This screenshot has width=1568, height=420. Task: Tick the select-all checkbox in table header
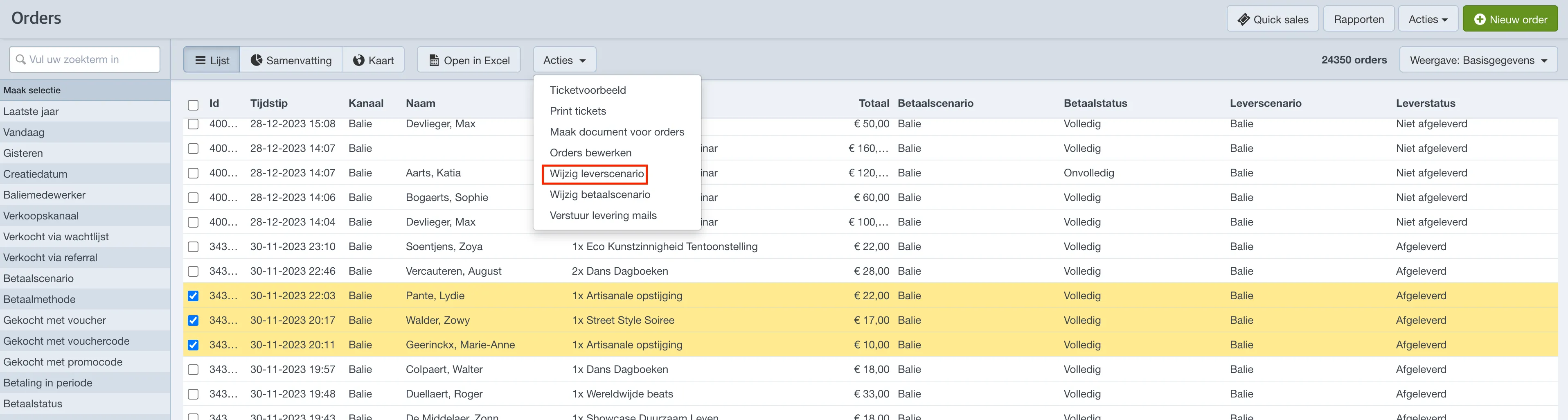193,105
